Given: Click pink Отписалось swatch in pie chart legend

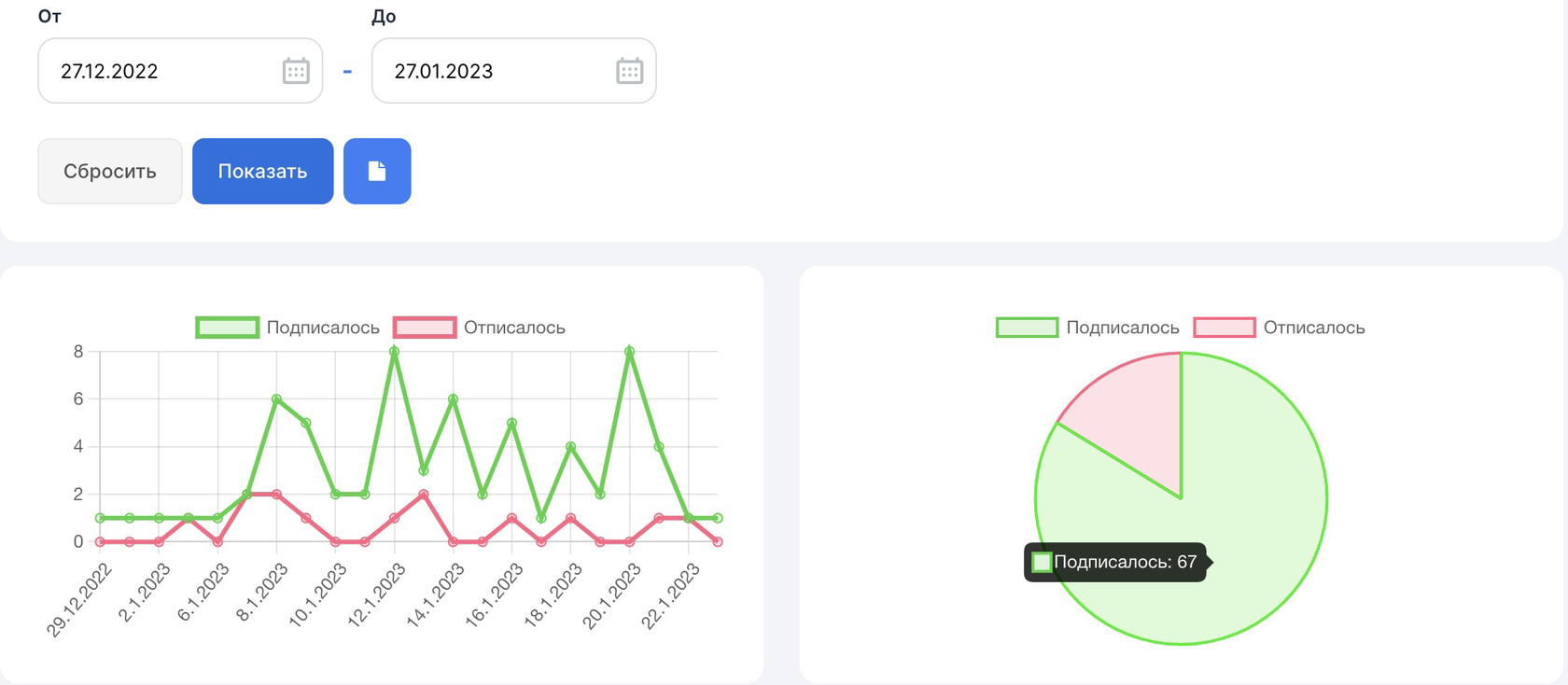Looking at the screenshot, I should [x=1225, y=328].
